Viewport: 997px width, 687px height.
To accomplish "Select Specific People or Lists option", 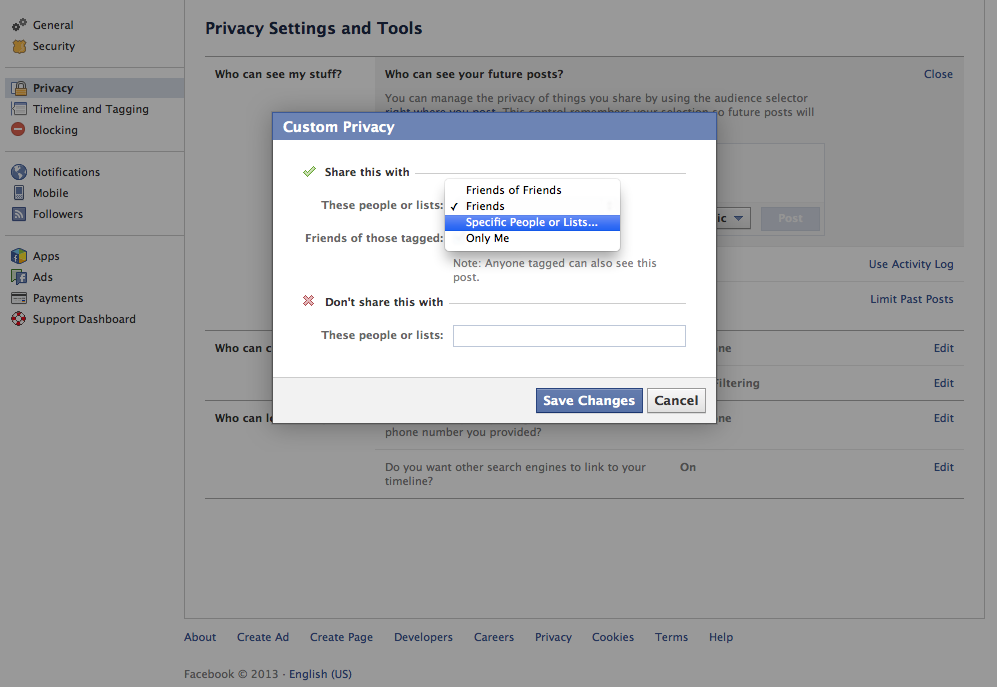I will point(532,222).
